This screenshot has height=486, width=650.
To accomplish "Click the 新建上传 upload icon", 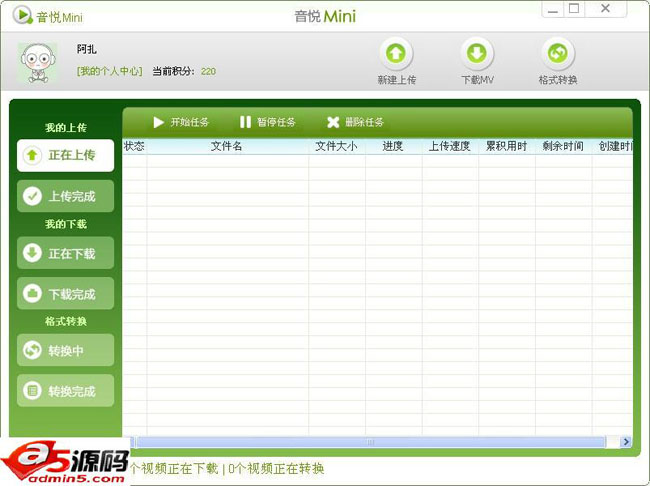I will coord(397,54).
